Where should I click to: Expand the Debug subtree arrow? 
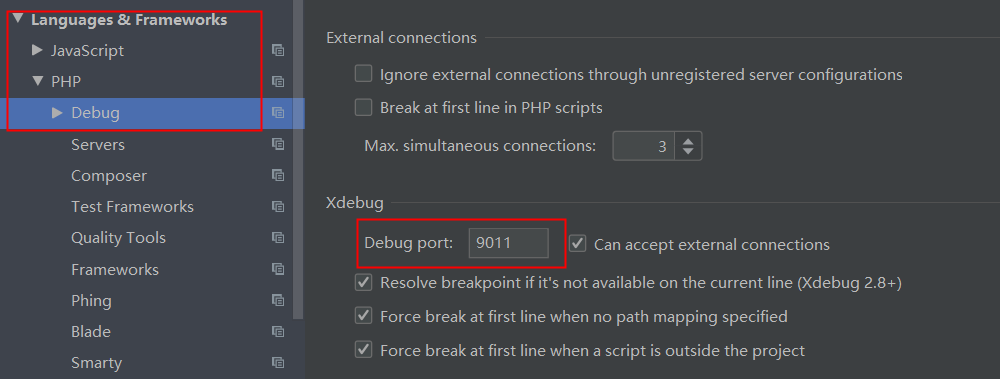[x=57, y=112]
